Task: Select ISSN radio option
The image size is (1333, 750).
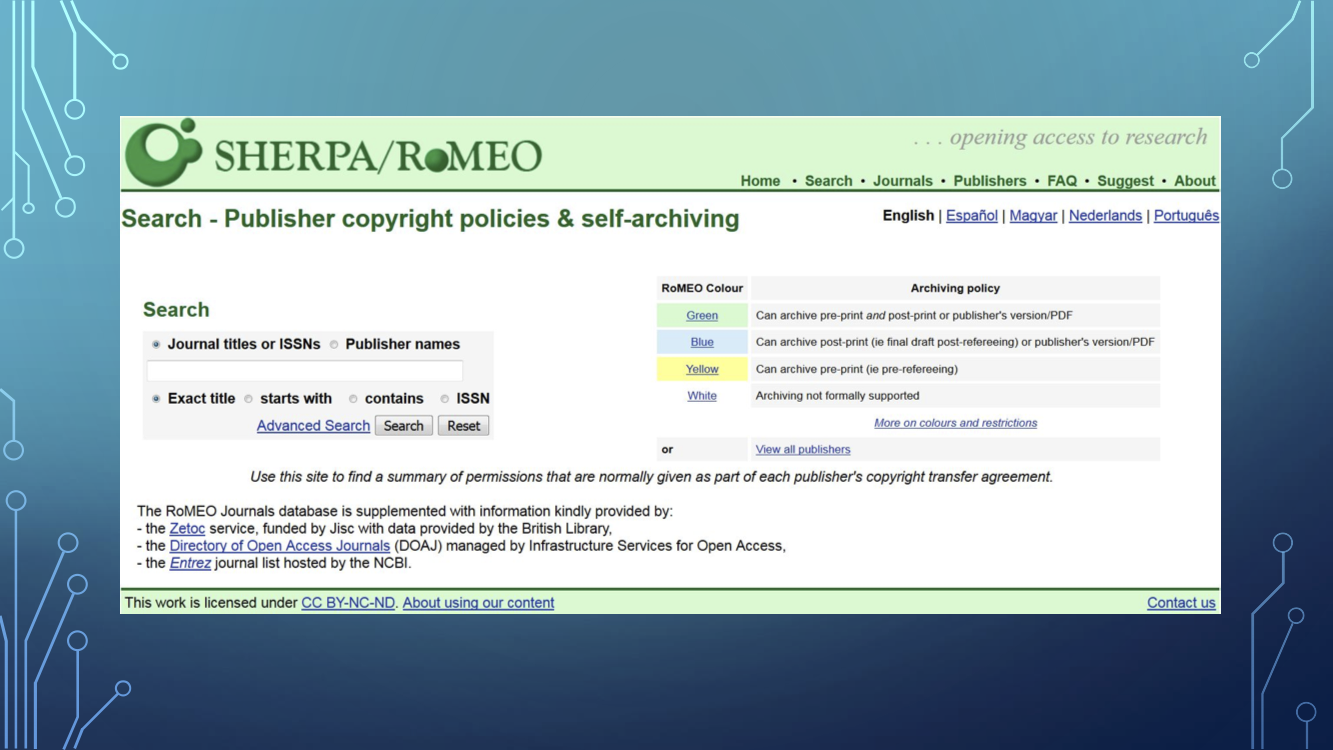Action: pyautogui.click(x=445, y=399)
